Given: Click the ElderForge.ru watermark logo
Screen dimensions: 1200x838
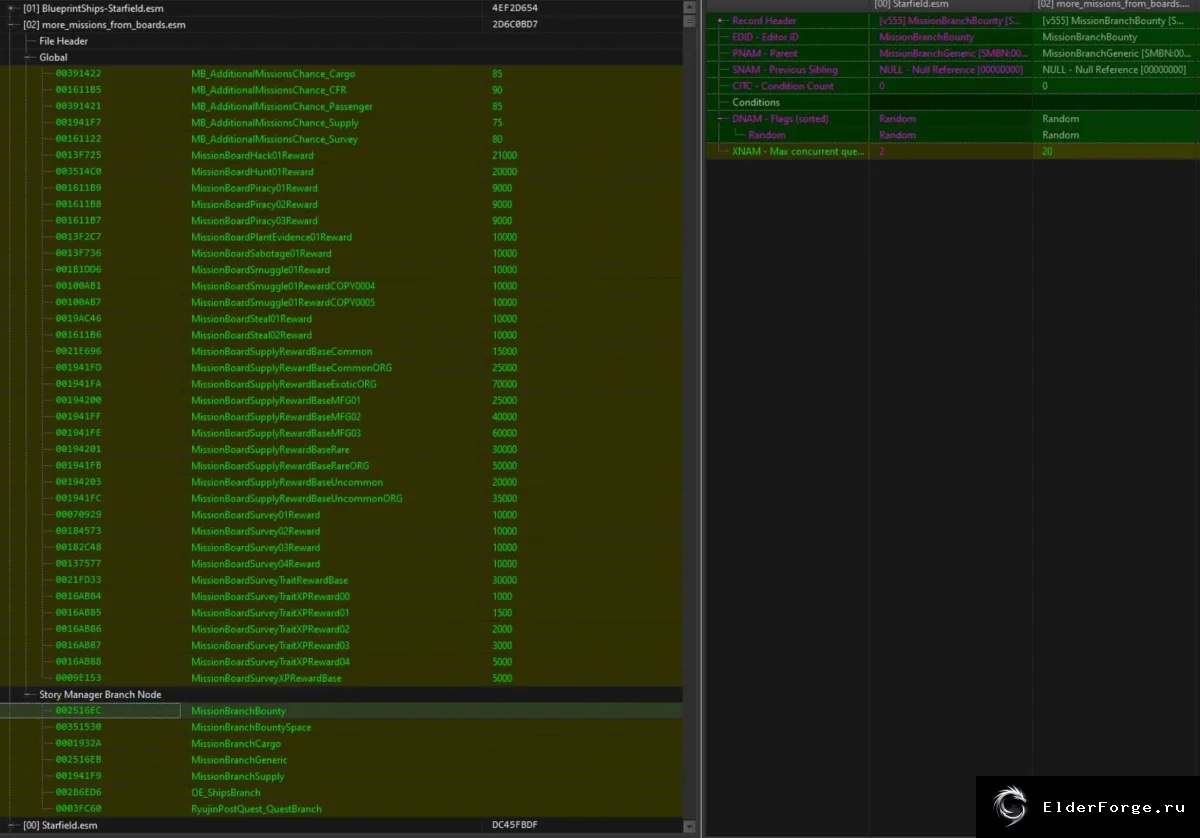Looking at the screenshot, I should click(1009, 806).
